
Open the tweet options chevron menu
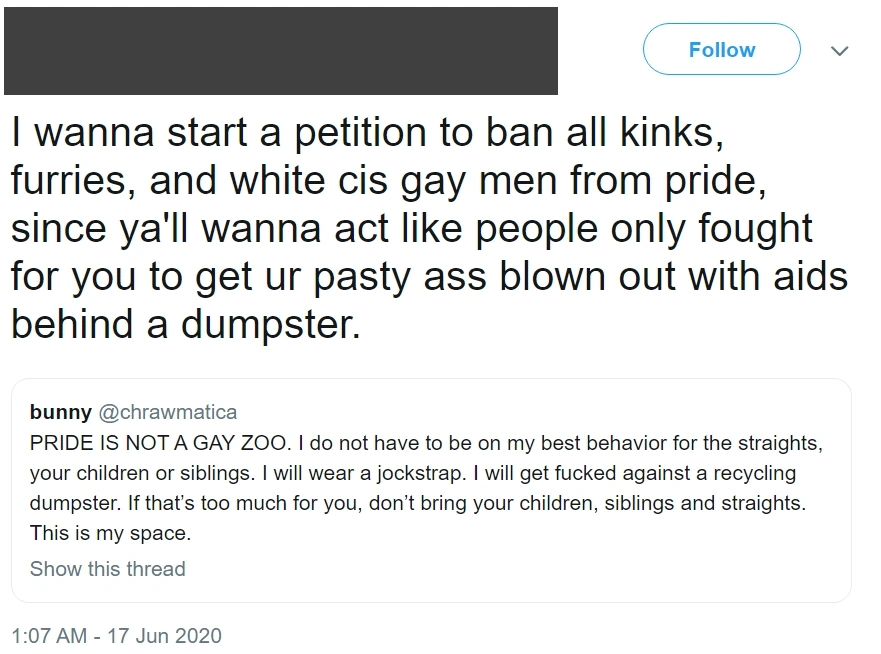click(x=840, y=50)
